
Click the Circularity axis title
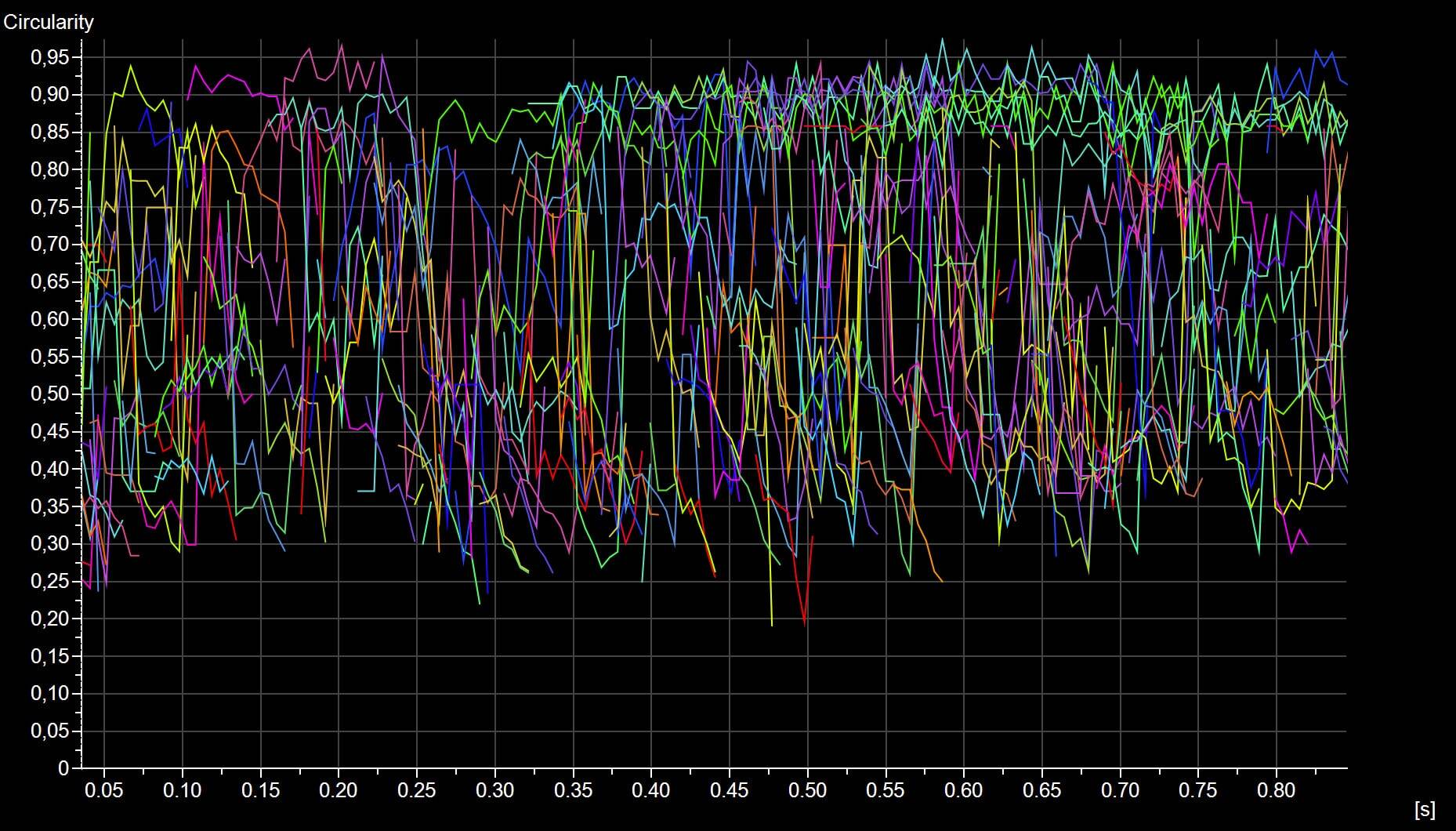tap(49, 23)
